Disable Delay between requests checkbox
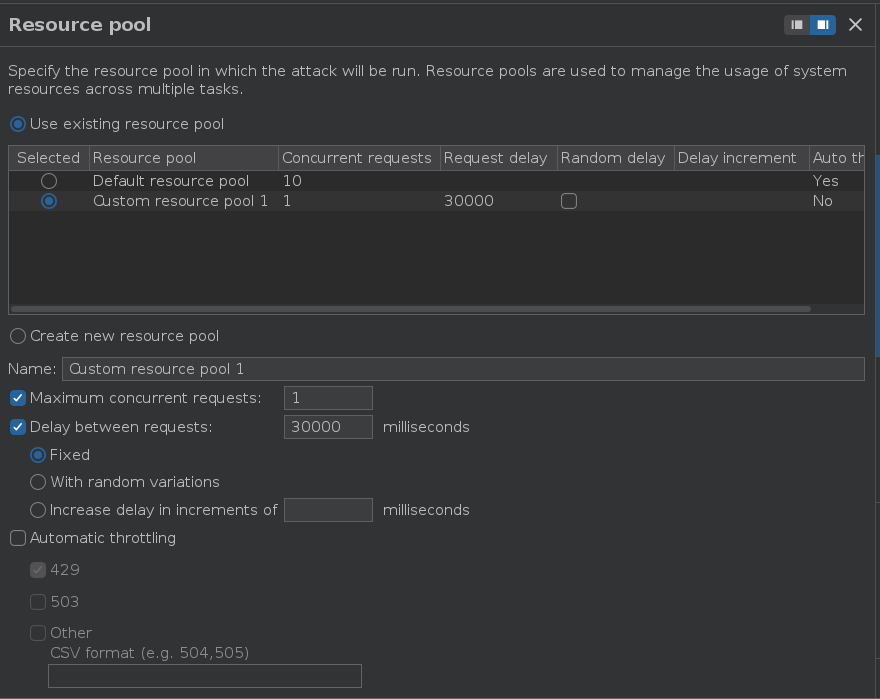The image size is (880, 699). pyautogui.click(x=18, y=427)
